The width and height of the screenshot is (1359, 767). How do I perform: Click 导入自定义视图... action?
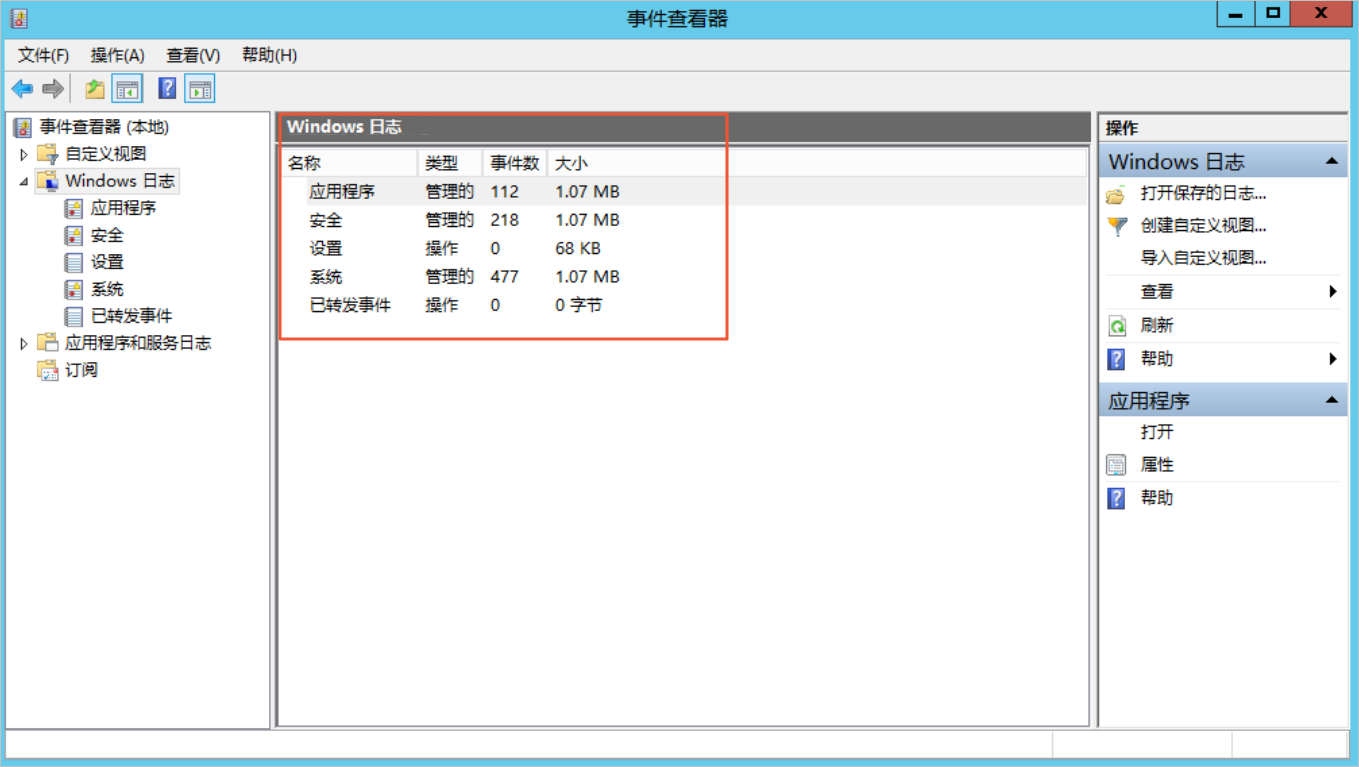(x=1203, y=258)
